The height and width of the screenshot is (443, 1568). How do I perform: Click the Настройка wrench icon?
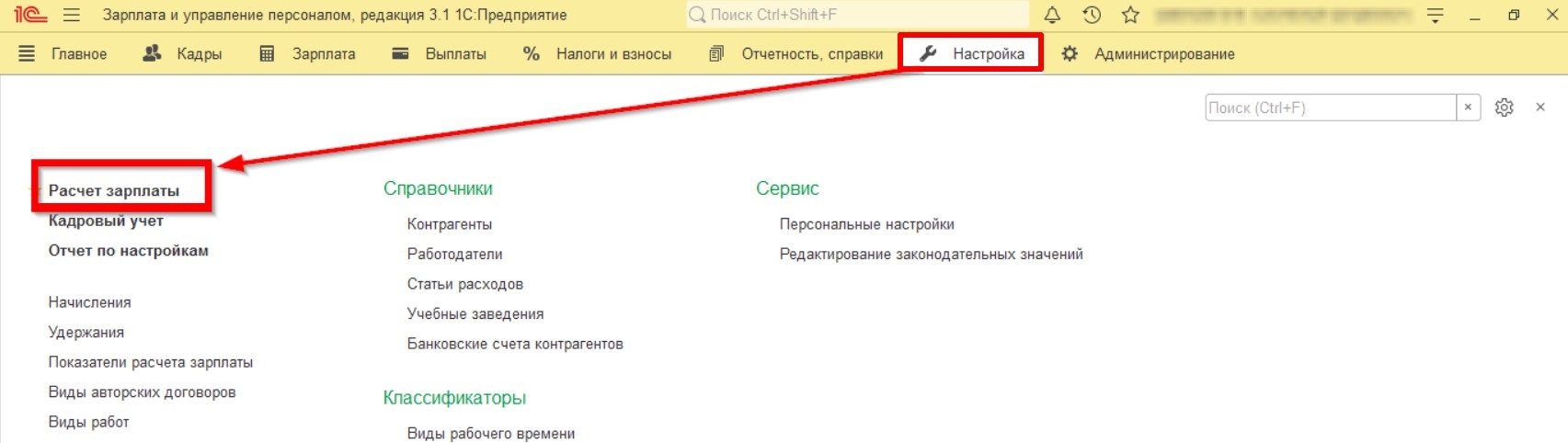click(928, 54)
